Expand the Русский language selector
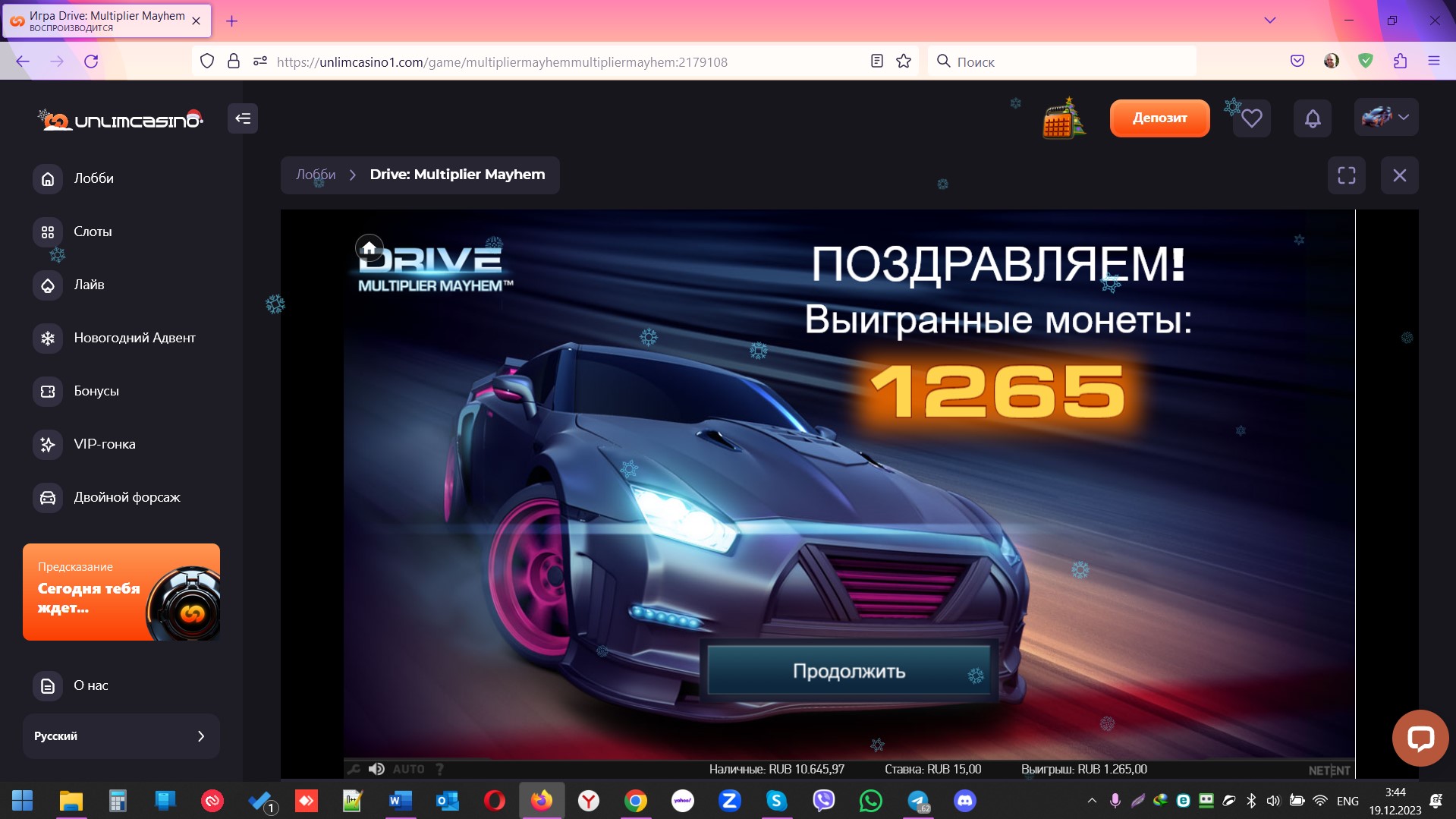This screenshot has height=819, width=1456. point(121,736)
